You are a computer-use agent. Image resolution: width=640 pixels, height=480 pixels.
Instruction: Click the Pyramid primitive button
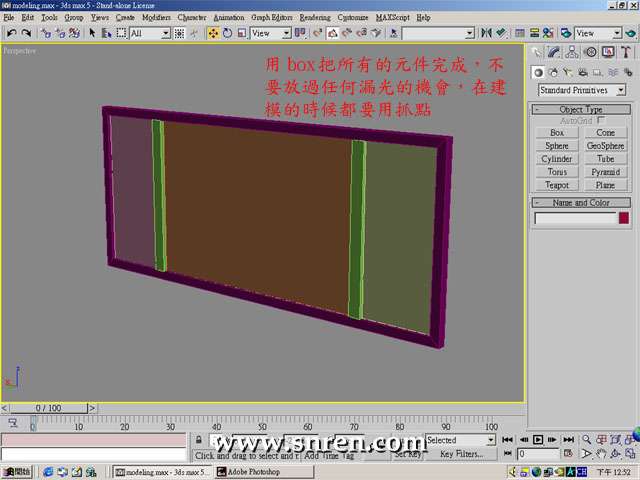(605, 172)
